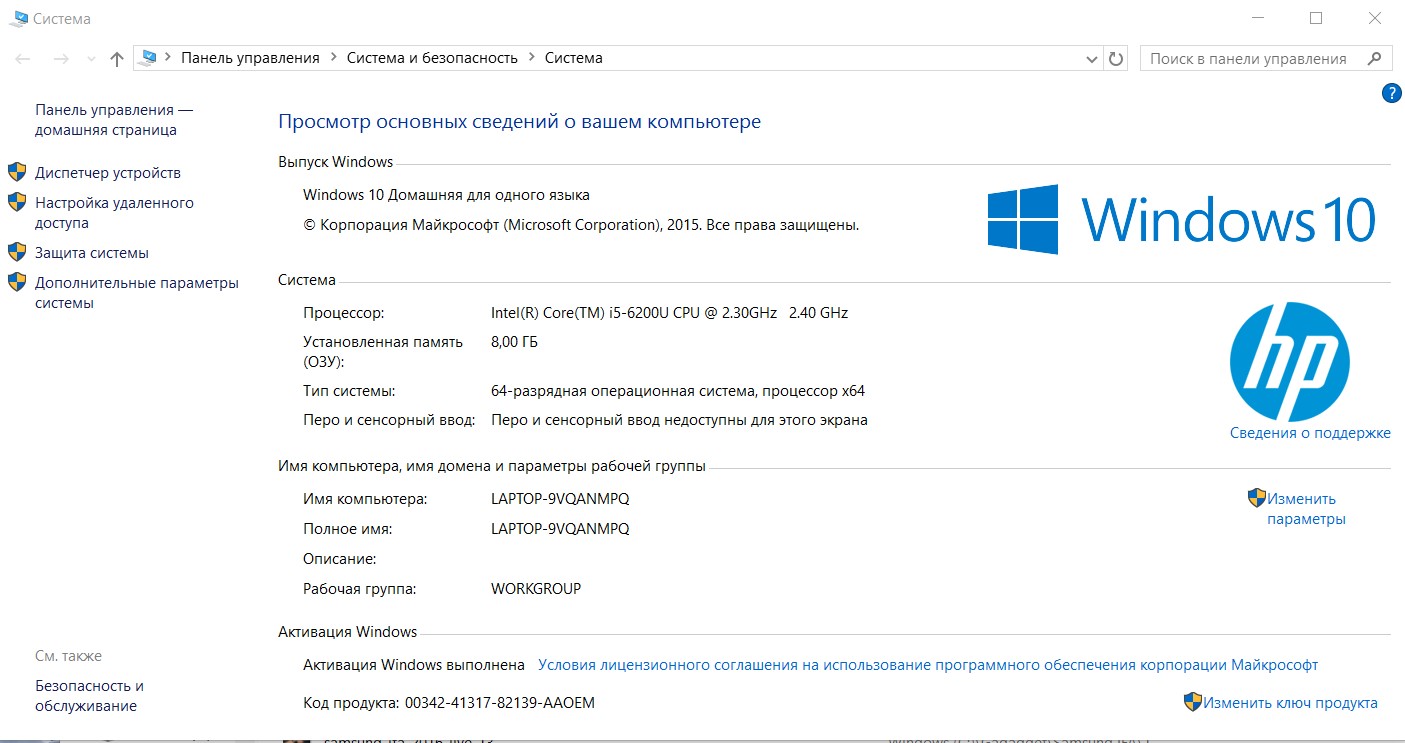
Task: Open Защита системы link
Action: (92, 253)
